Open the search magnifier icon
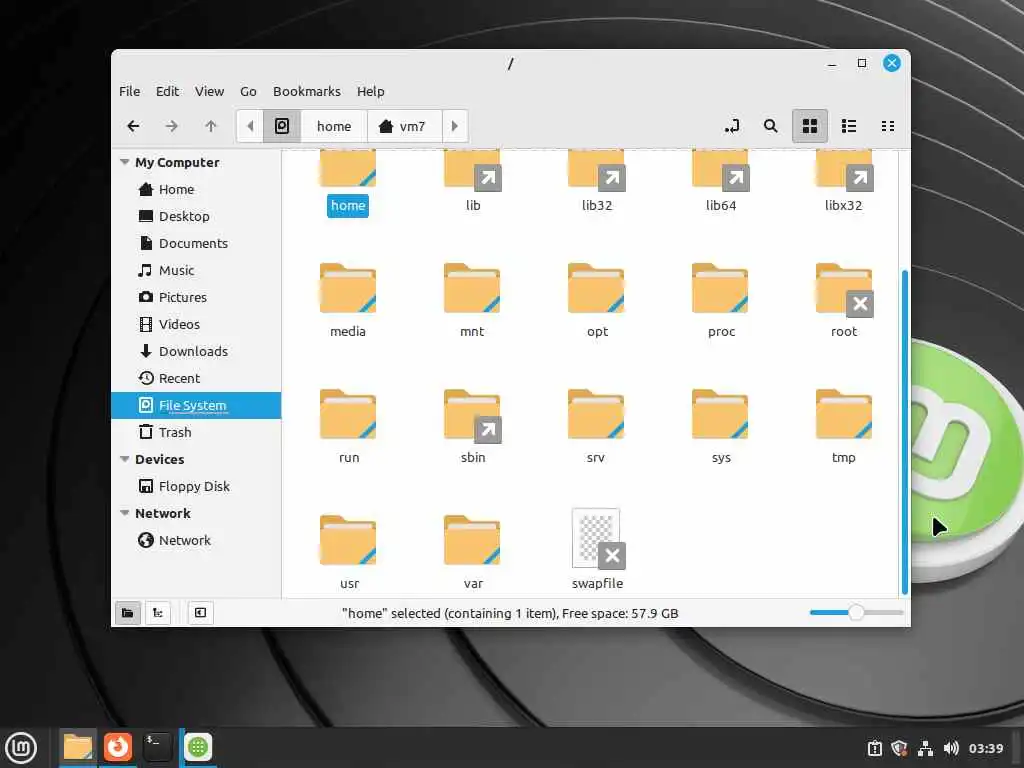1024x768 pixels. [771, 126]
